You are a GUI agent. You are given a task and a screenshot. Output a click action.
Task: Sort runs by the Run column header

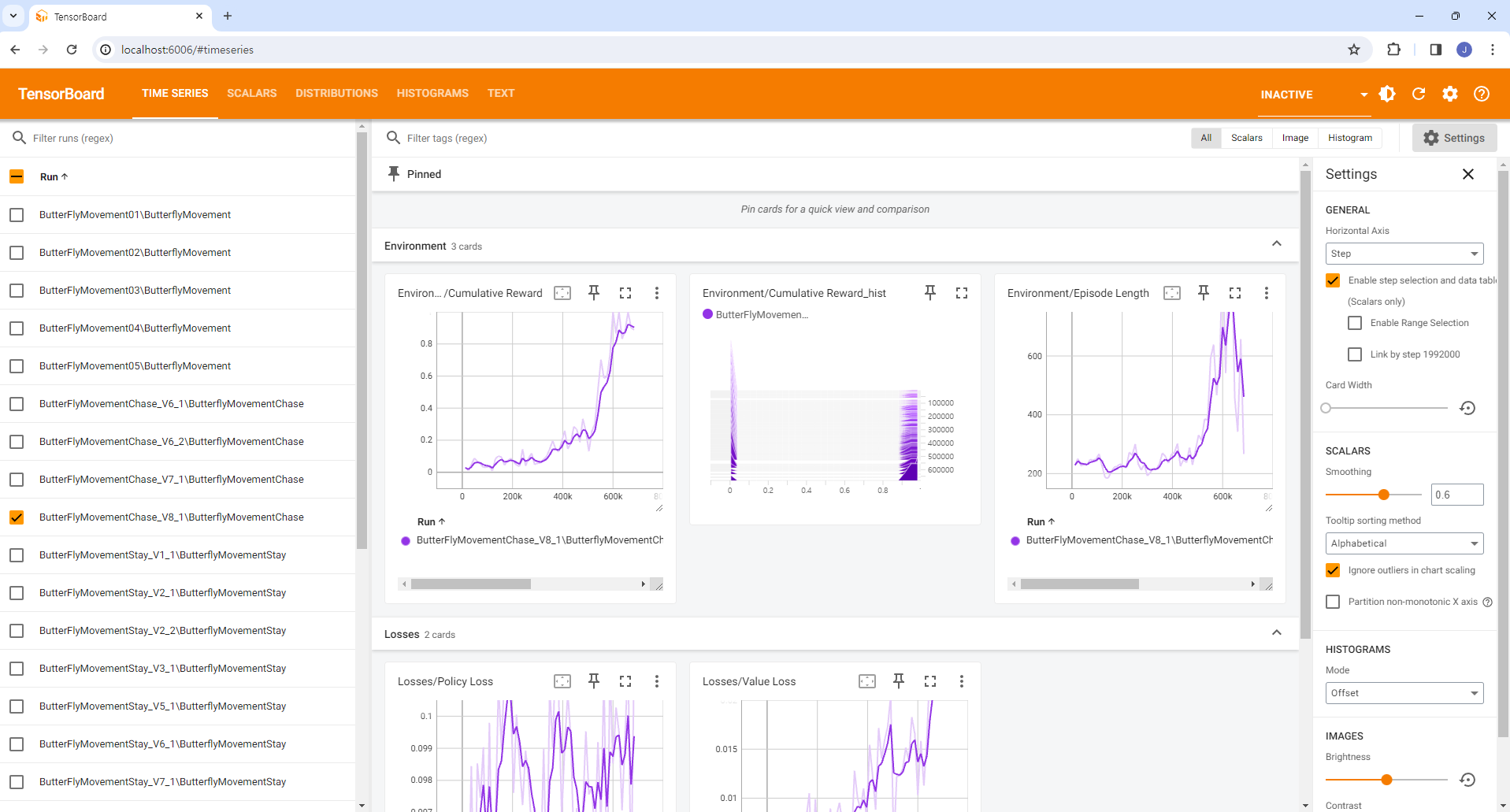pos(54,176)
